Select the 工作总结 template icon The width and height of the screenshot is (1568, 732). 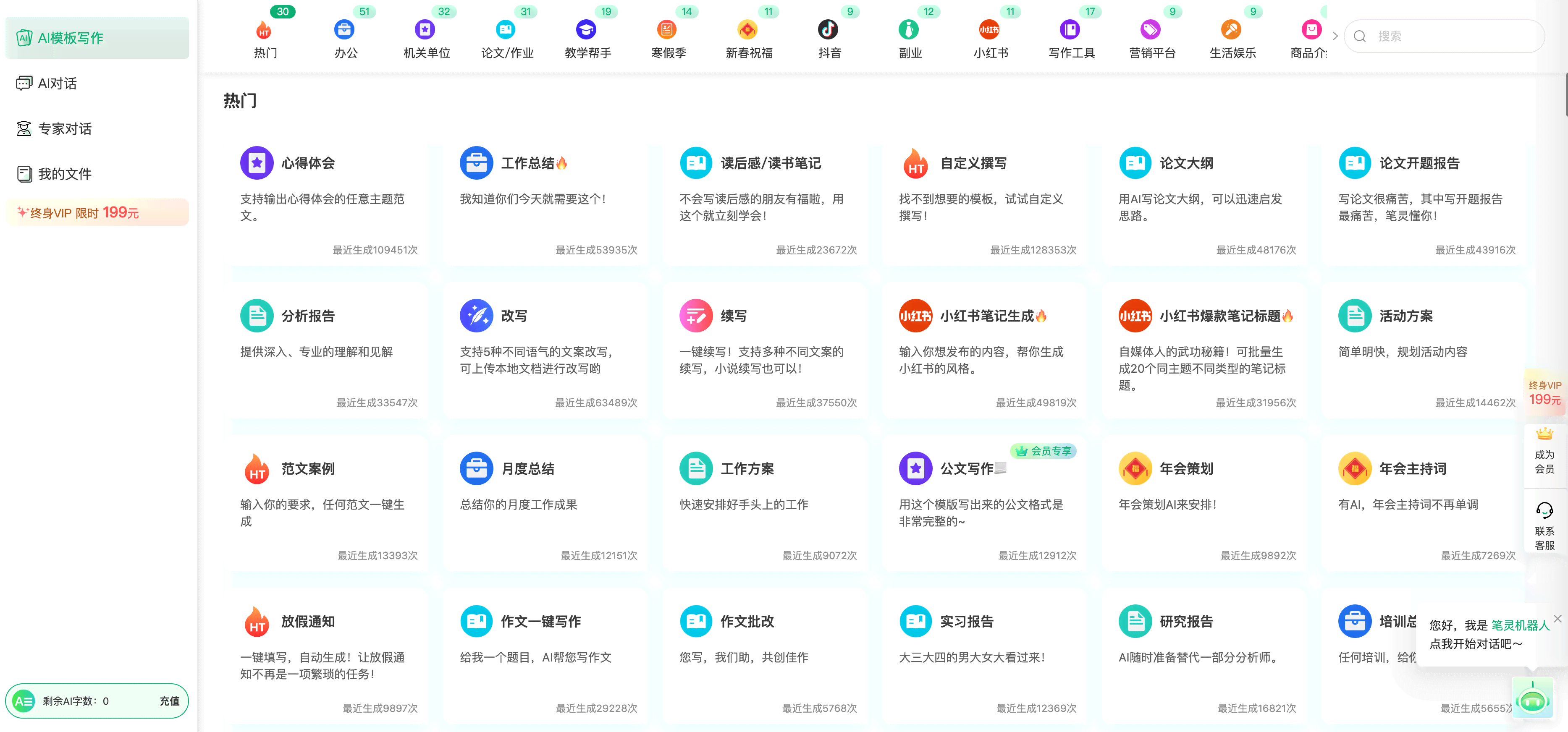(477, 163)
